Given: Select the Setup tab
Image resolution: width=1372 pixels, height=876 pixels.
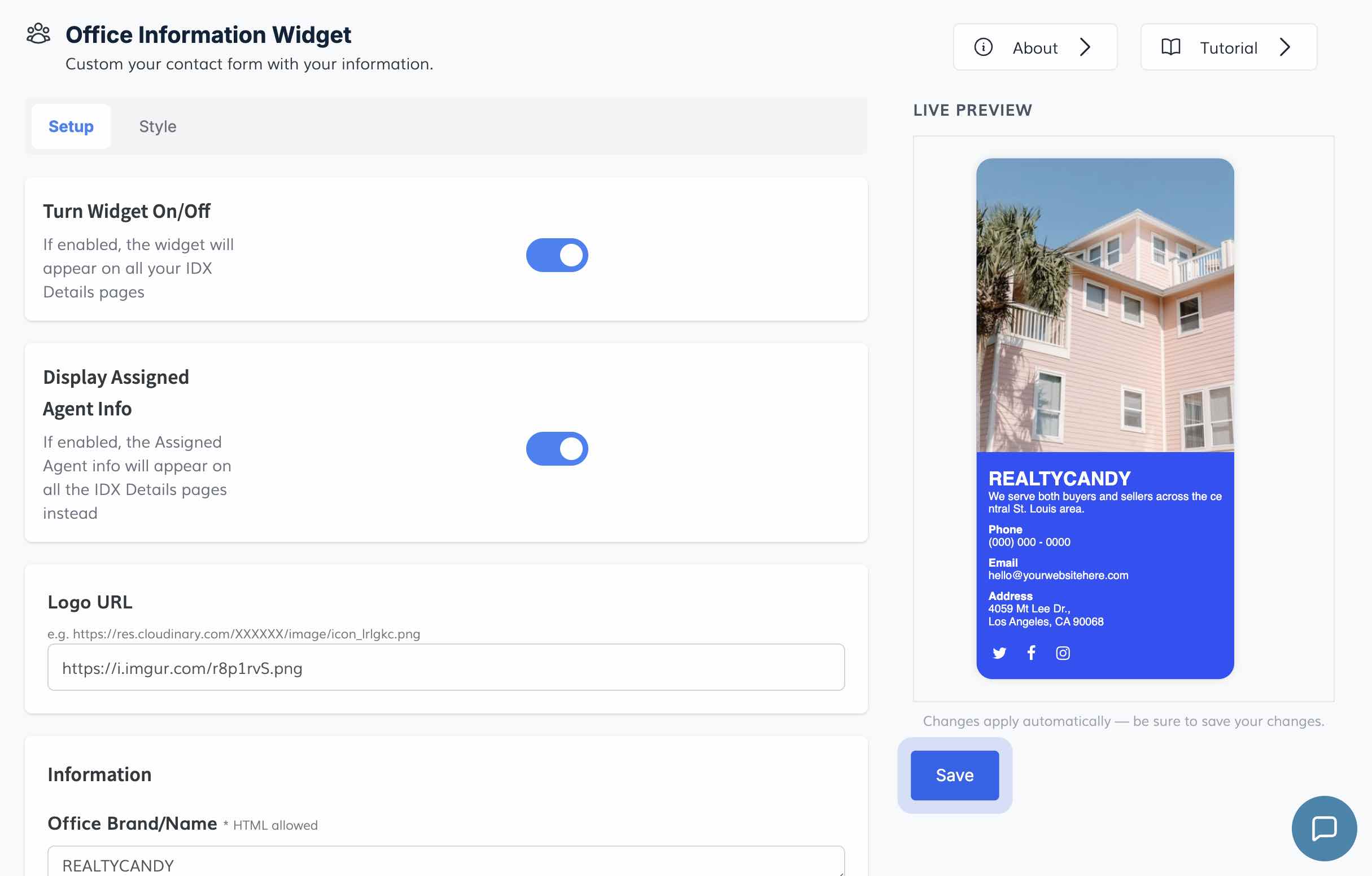Looking at the screenshot, I should [71, 126].
